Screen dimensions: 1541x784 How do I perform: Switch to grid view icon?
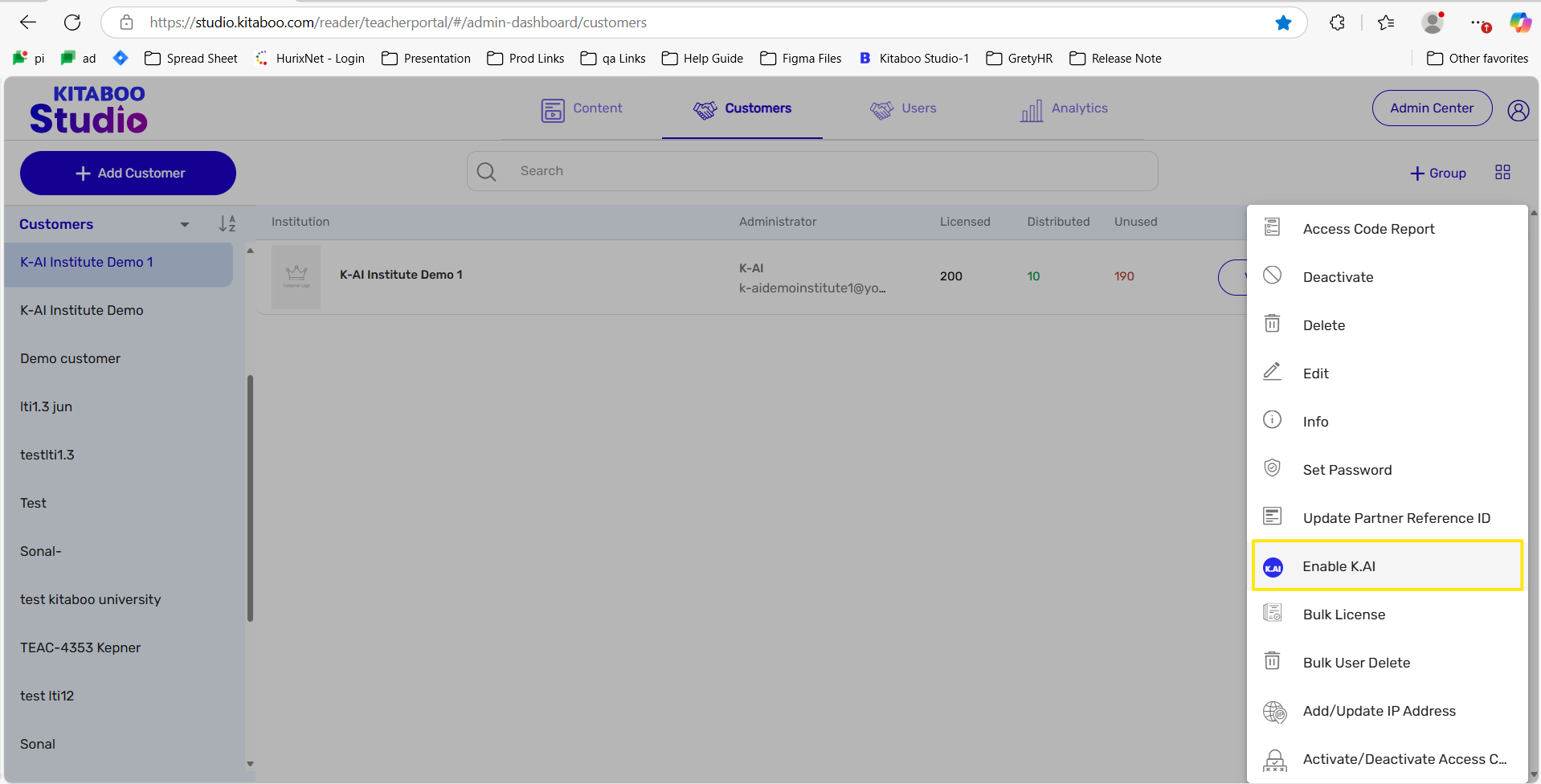coord(1502,172)
